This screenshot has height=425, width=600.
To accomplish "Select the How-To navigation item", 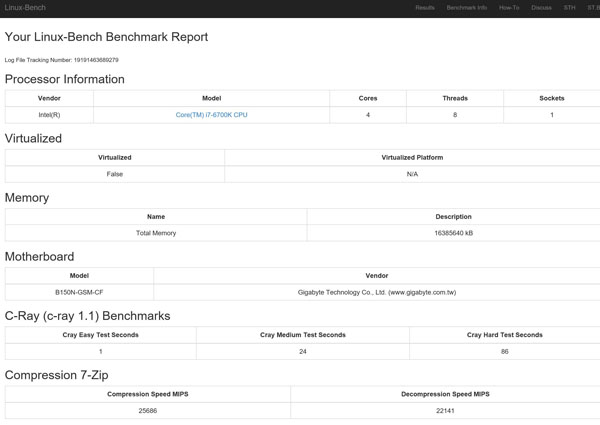I will pos(509,7).
